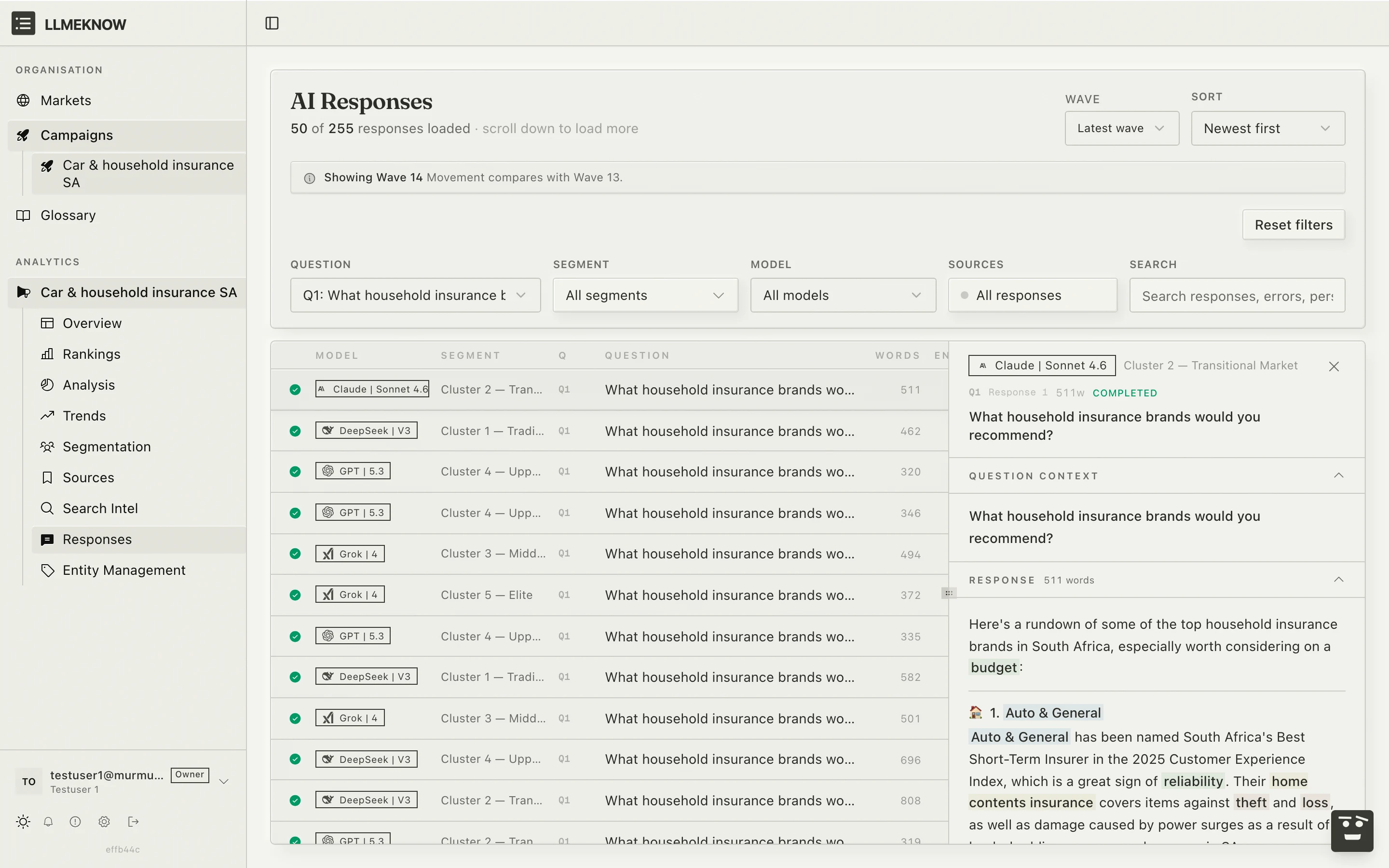Click the log out icon
Viewport: 1389px width, 868px height.
[x=133, y=822]
